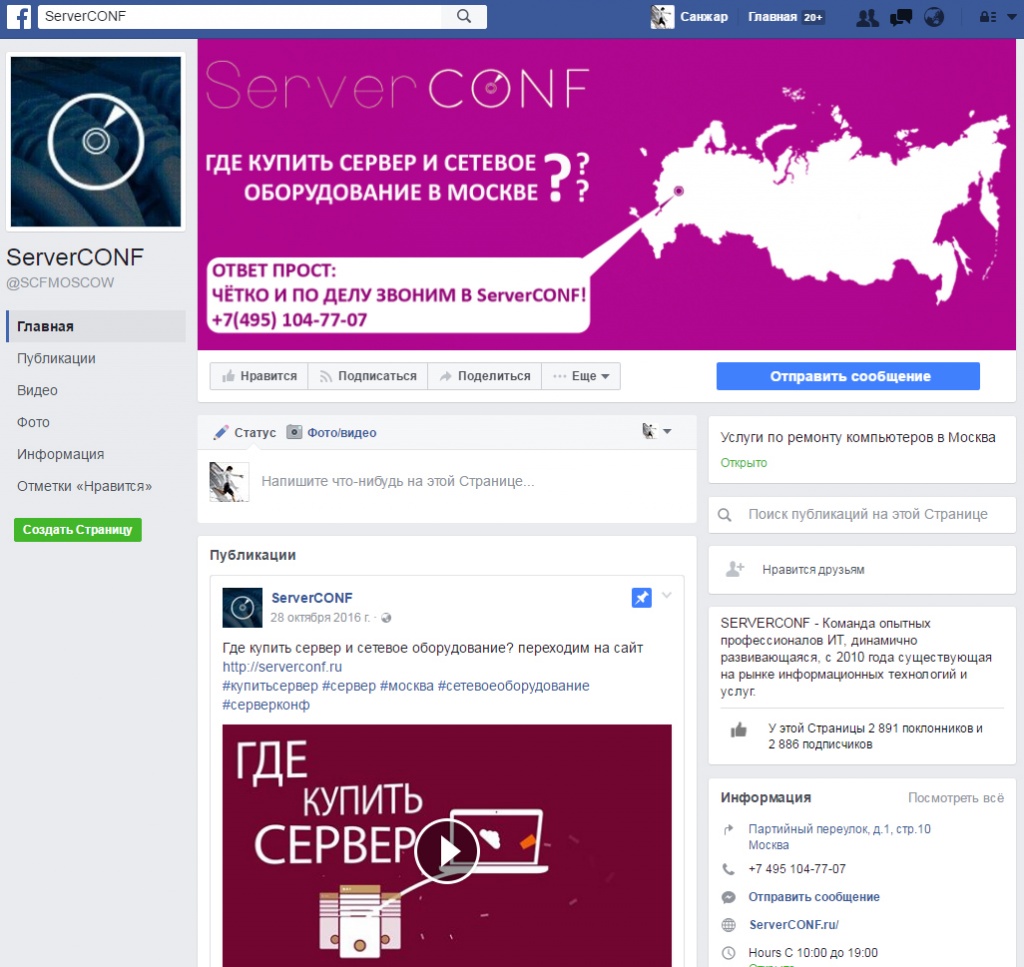Open the #сервер hashtag
The width and height of the screenshot is (1024, 967).
349,686
